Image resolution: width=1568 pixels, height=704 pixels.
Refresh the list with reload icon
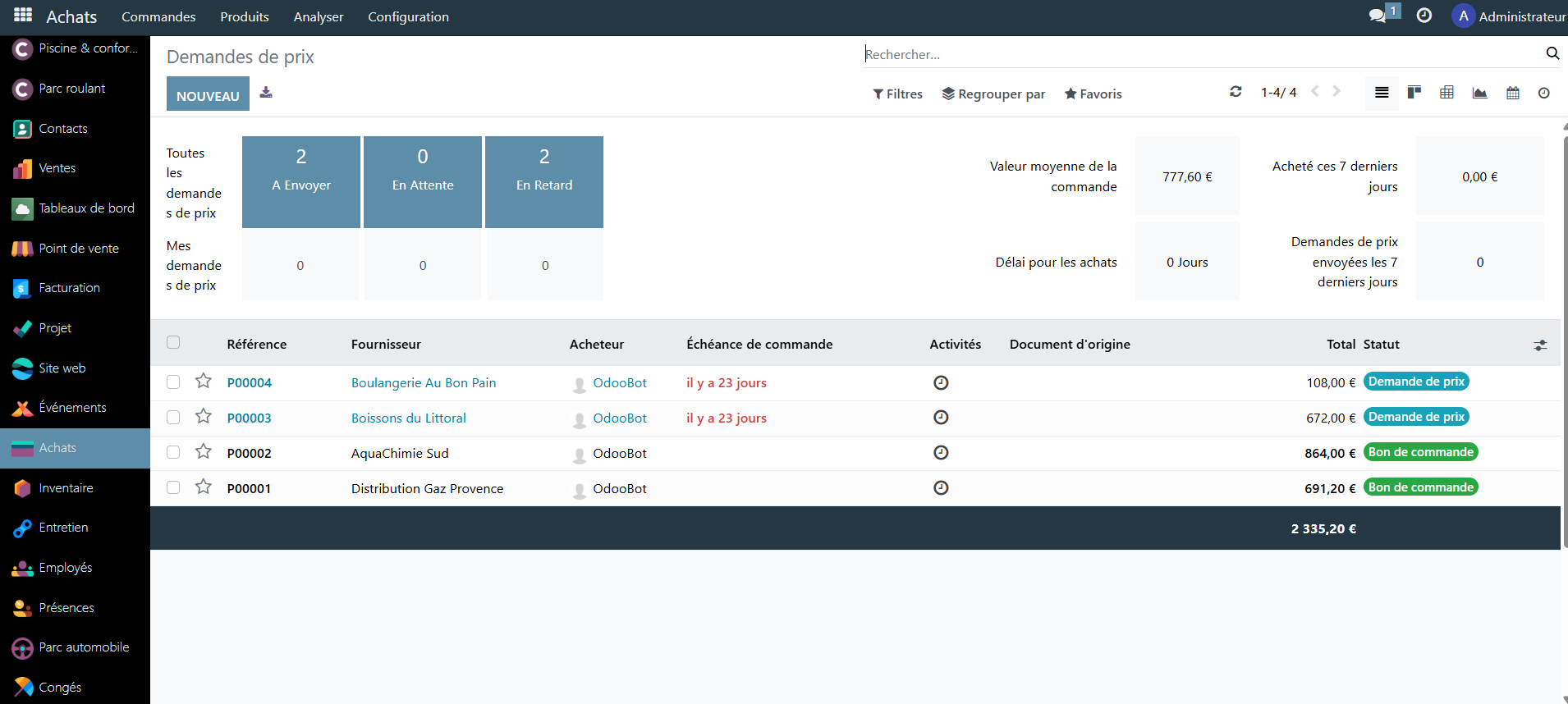1236,92
